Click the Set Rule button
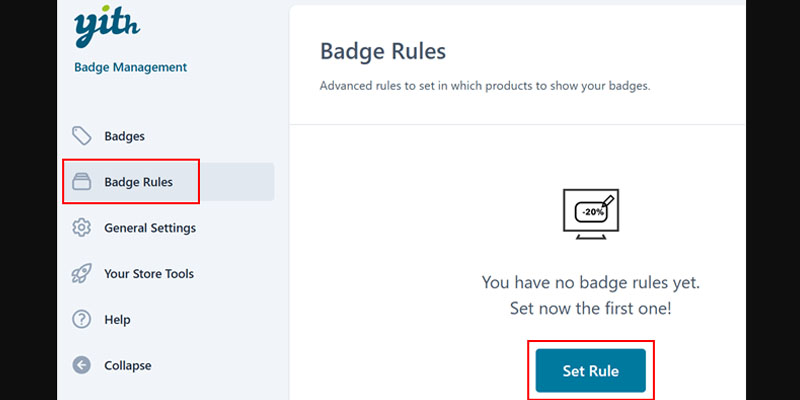Screen dimensions: 800x400 pos(591,370)
